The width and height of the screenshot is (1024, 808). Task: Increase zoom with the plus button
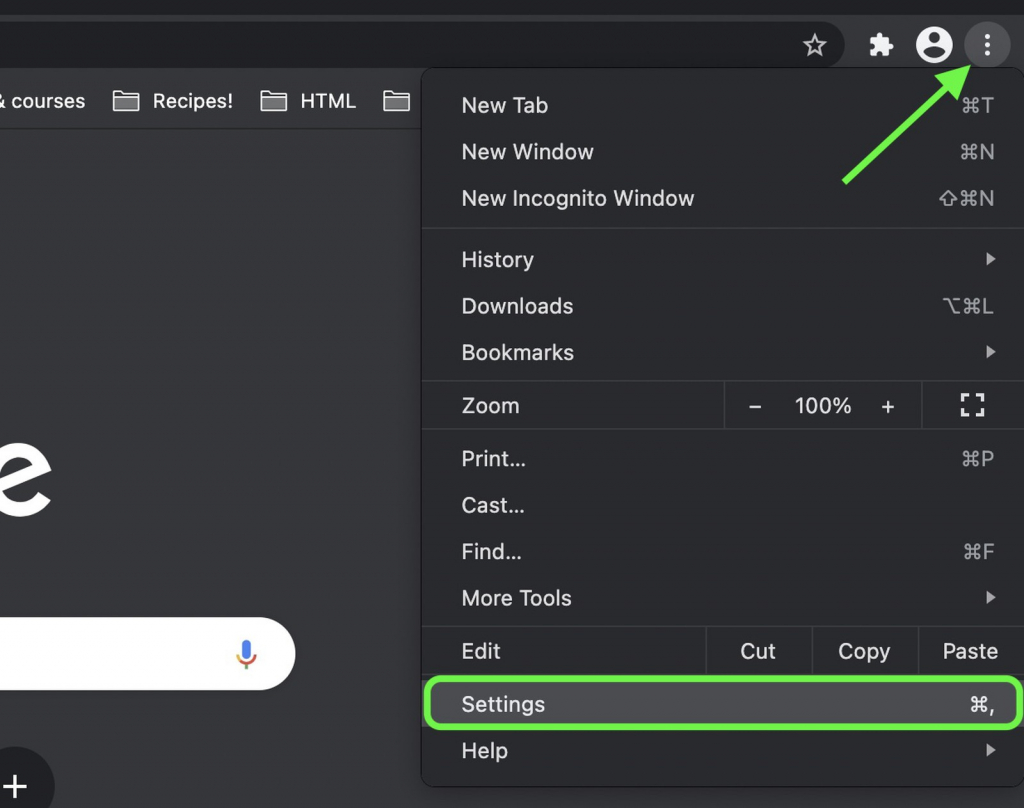(x=888, y=406)
